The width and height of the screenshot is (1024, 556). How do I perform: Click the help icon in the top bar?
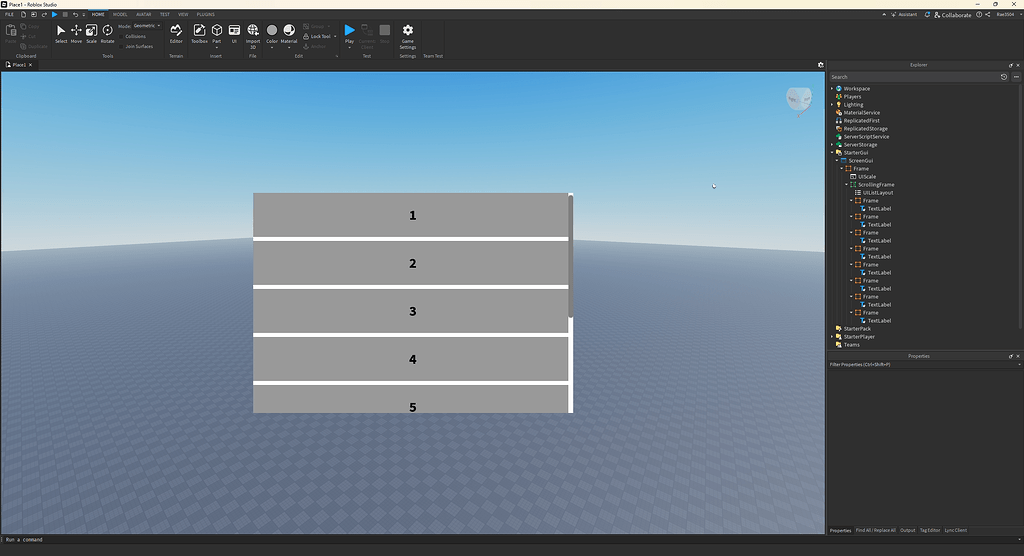pyautogui.click(x=979, y=14)
